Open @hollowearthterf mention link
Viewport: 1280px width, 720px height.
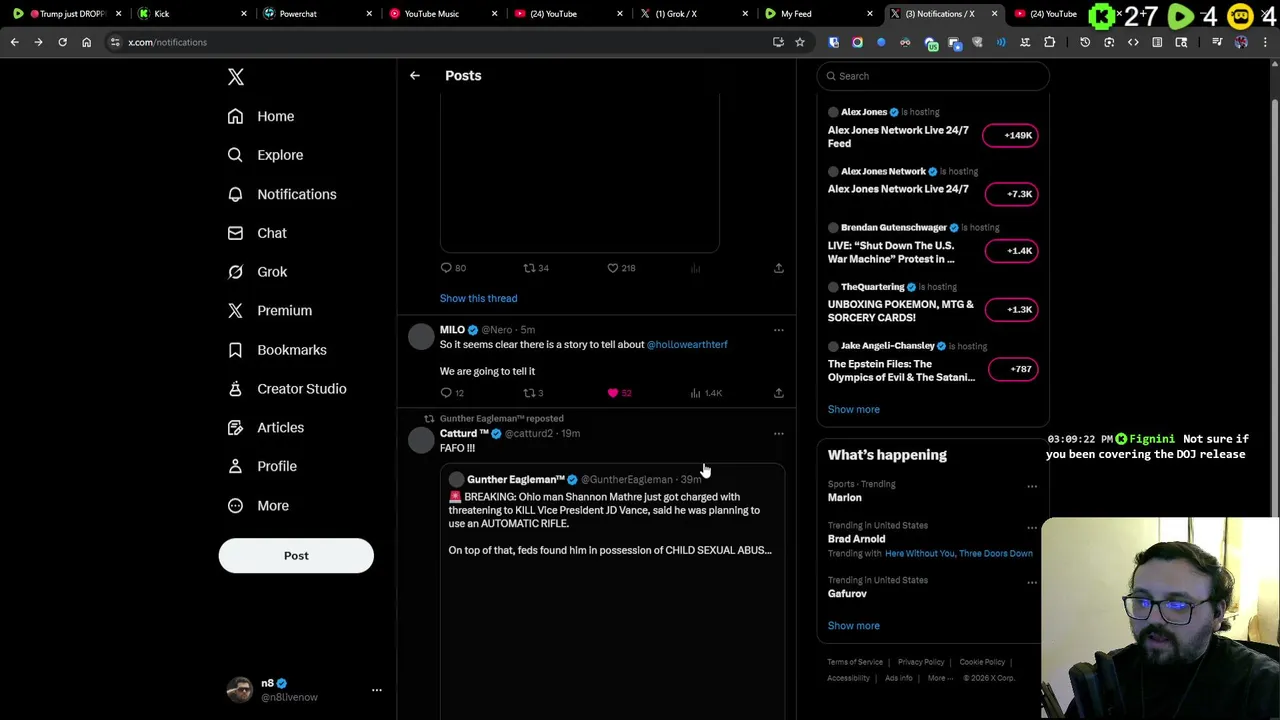pyautogui.click(x=687, y=344)
